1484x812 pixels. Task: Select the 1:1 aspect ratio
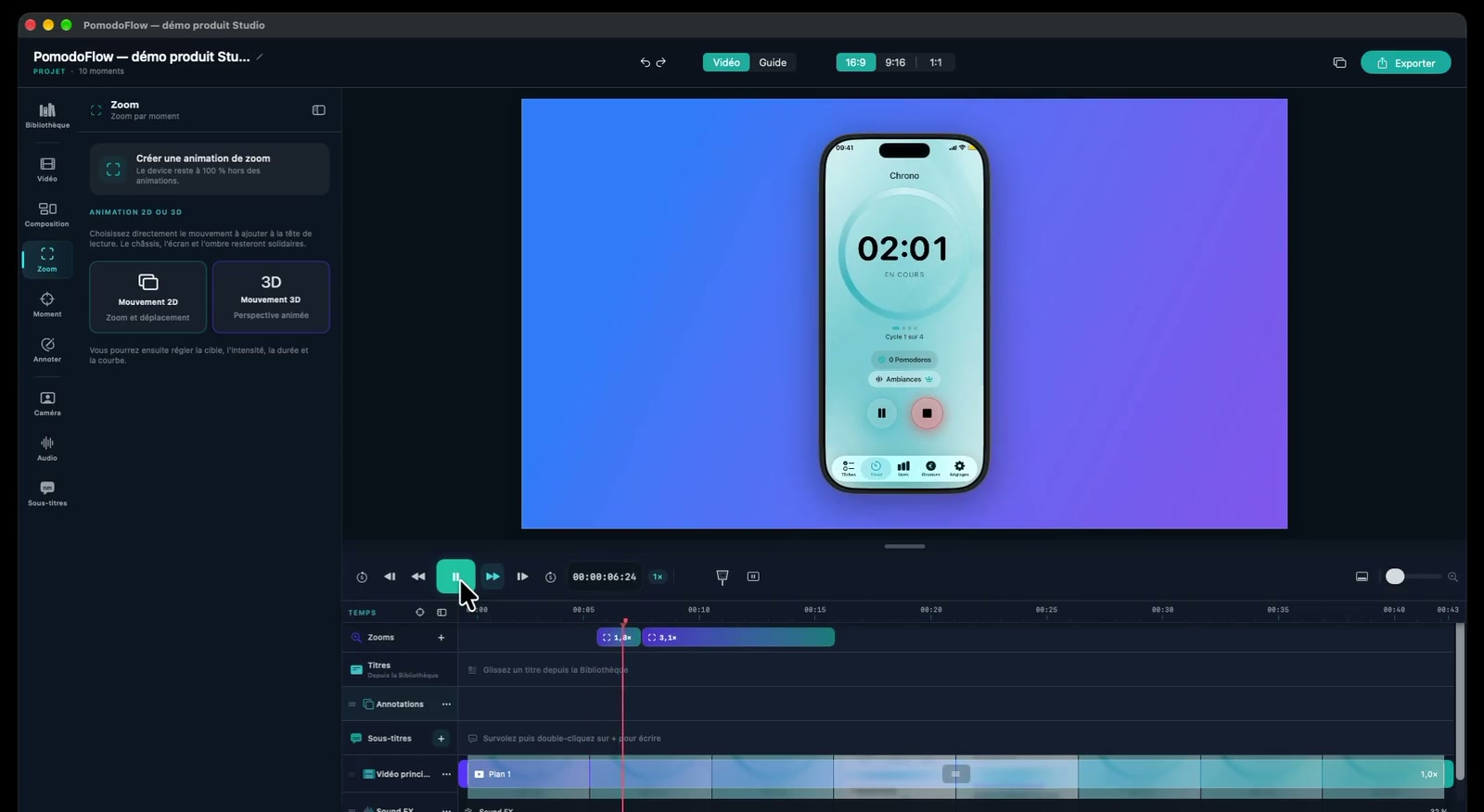pyautogui.click(x=936, y=62)
